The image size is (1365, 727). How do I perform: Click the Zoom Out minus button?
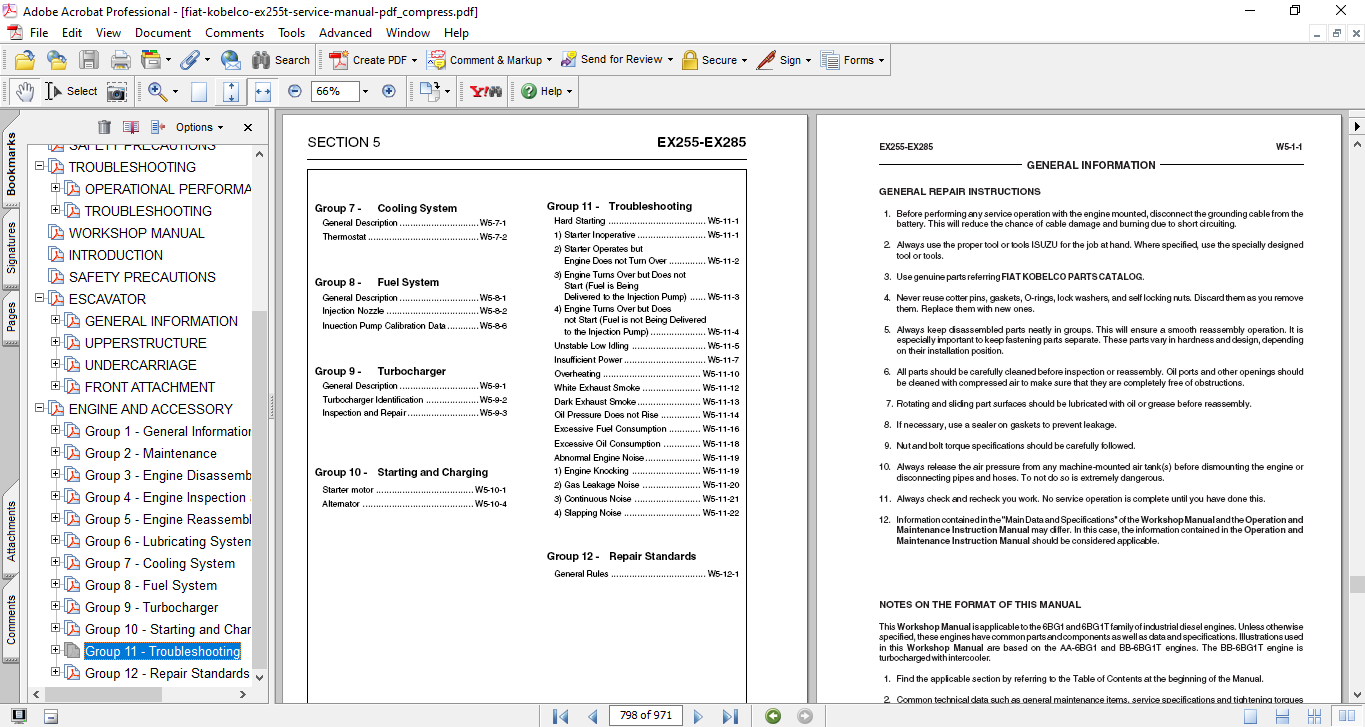pyautogui.click(x=295, y=91)
